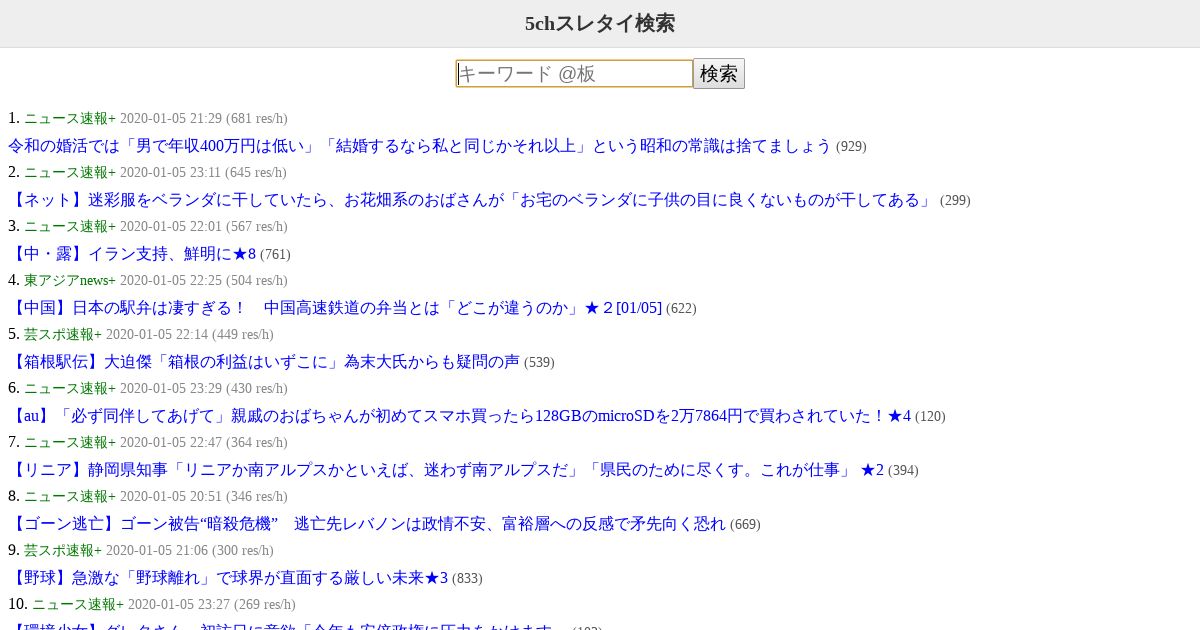Open thread about 迷彩服をベランダに干していたら
The height and width of the screenshot is (630, 1200).
click(472, 200)
